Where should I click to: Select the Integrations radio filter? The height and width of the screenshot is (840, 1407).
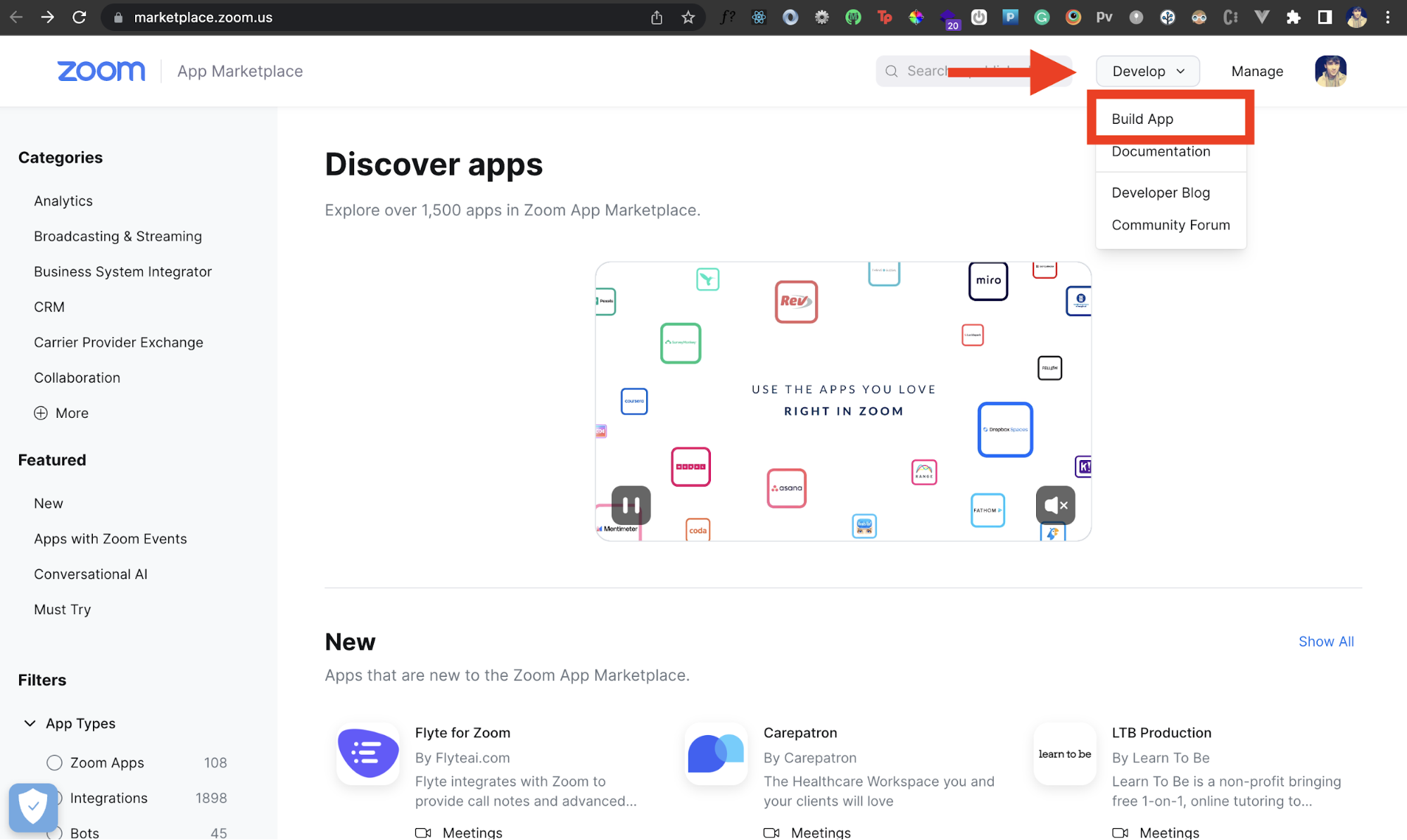point(59,798)
